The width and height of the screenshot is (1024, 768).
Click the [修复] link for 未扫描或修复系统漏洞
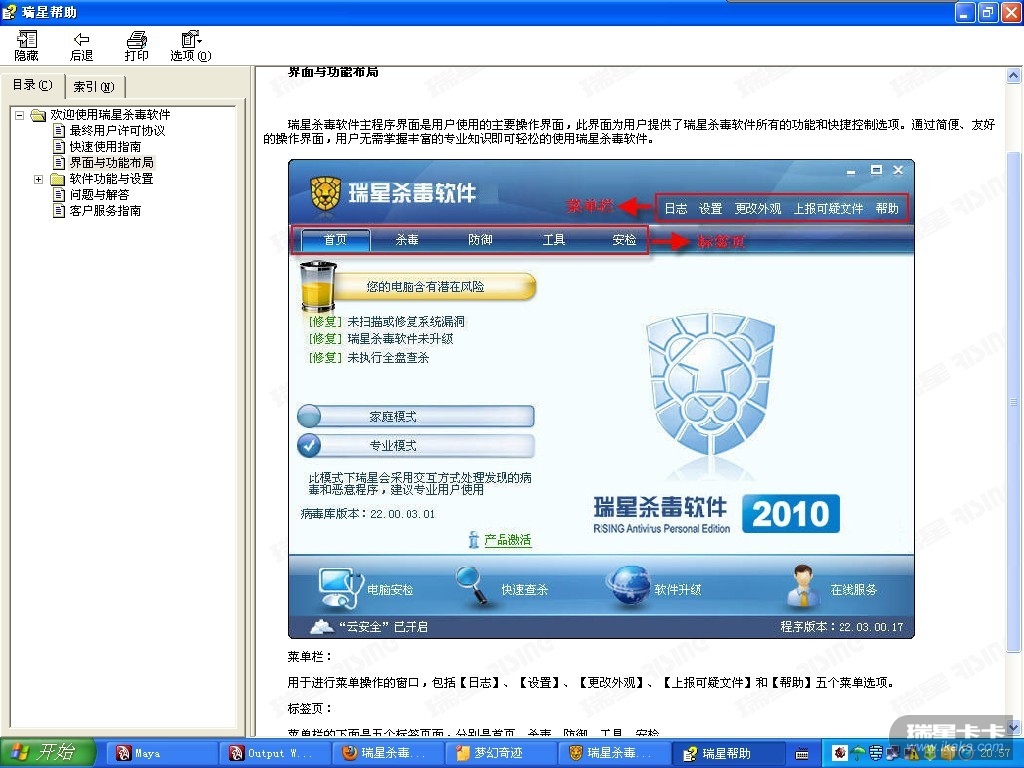click(325, 321)
